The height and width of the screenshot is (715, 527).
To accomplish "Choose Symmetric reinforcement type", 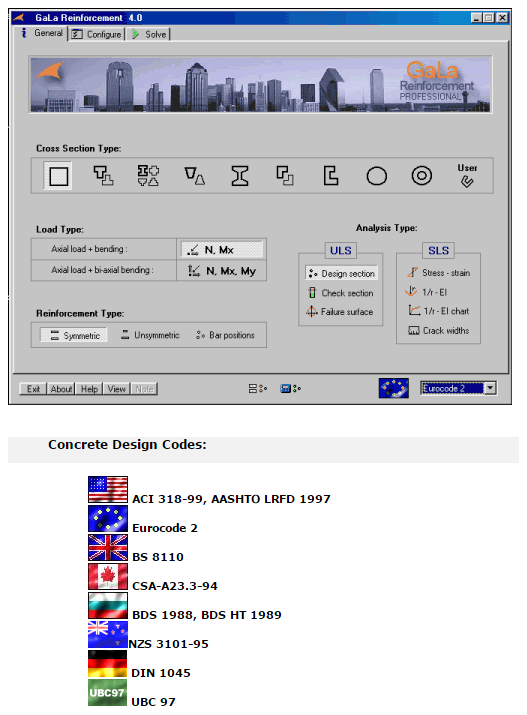I will point(74,336).
